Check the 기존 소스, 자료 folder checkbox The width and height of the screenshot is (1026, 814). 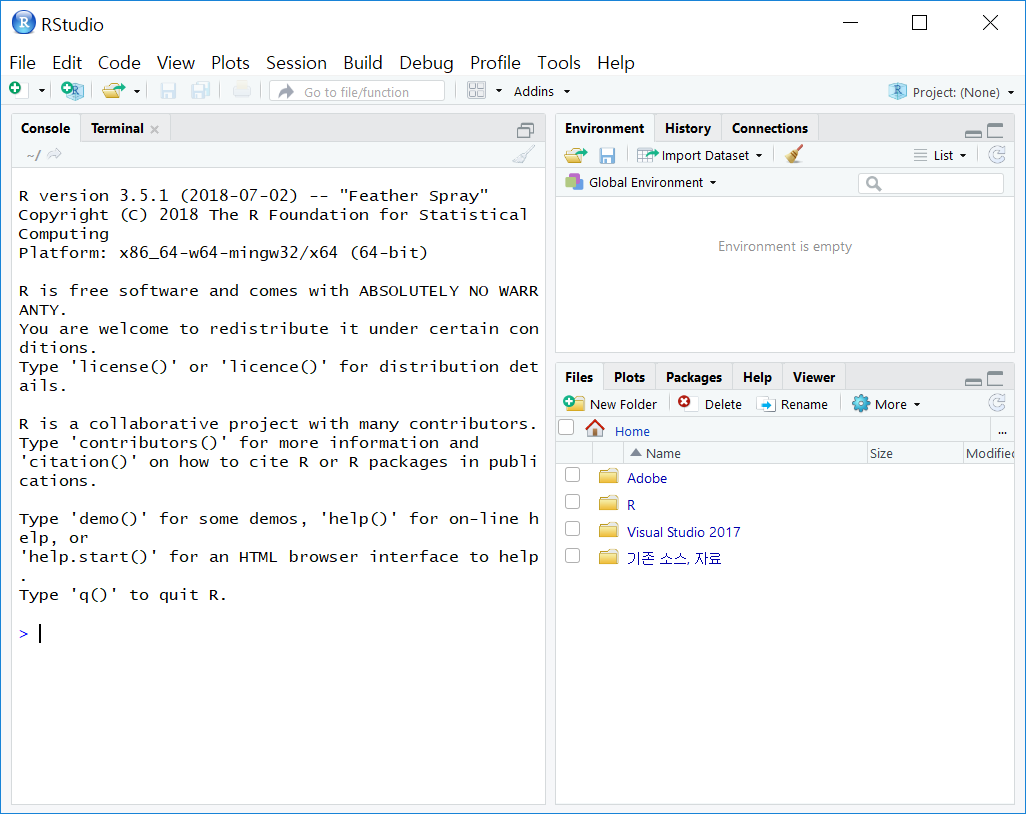pyautogui.click(x=573, y=555)
